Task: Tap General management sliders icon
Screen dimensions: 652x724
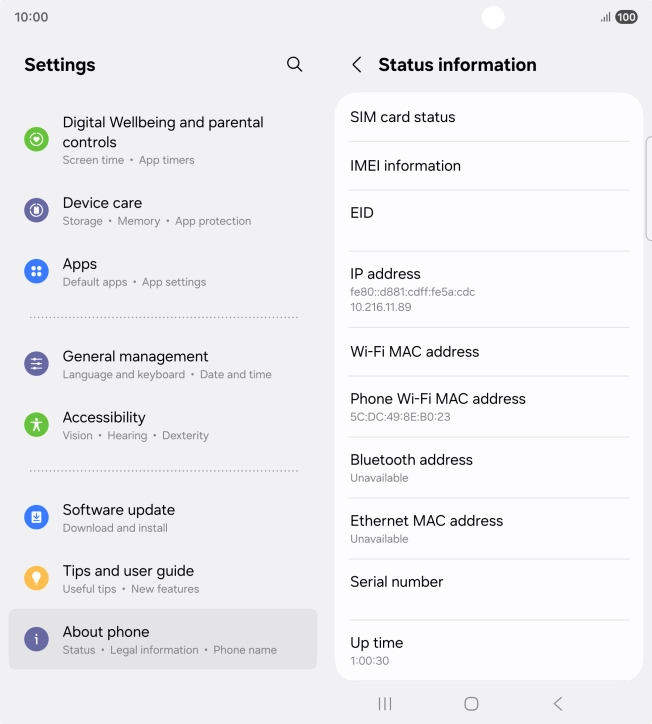Action: [x=36, y=364]
